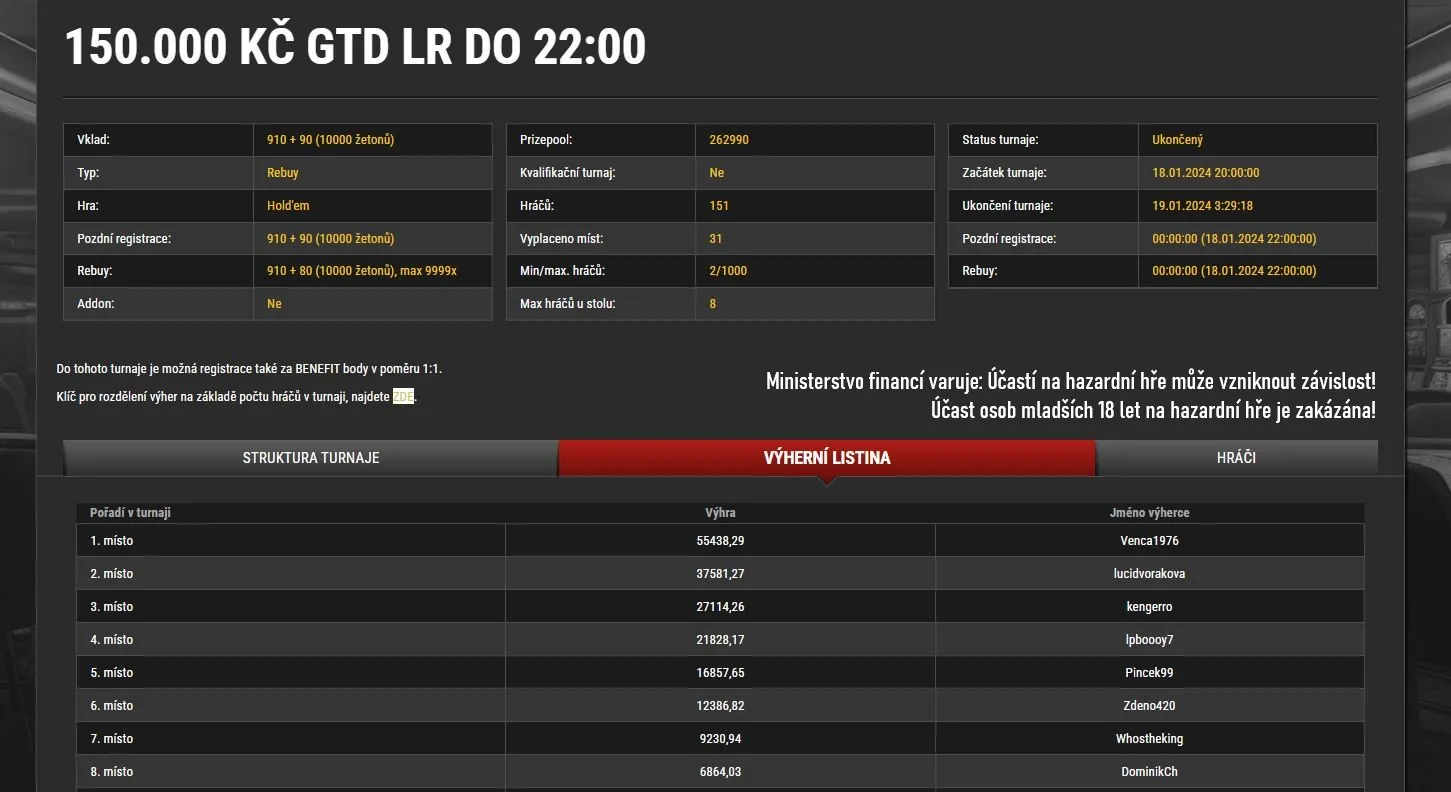
Task: Click the first place prize 55438,29
Action: 720,541
